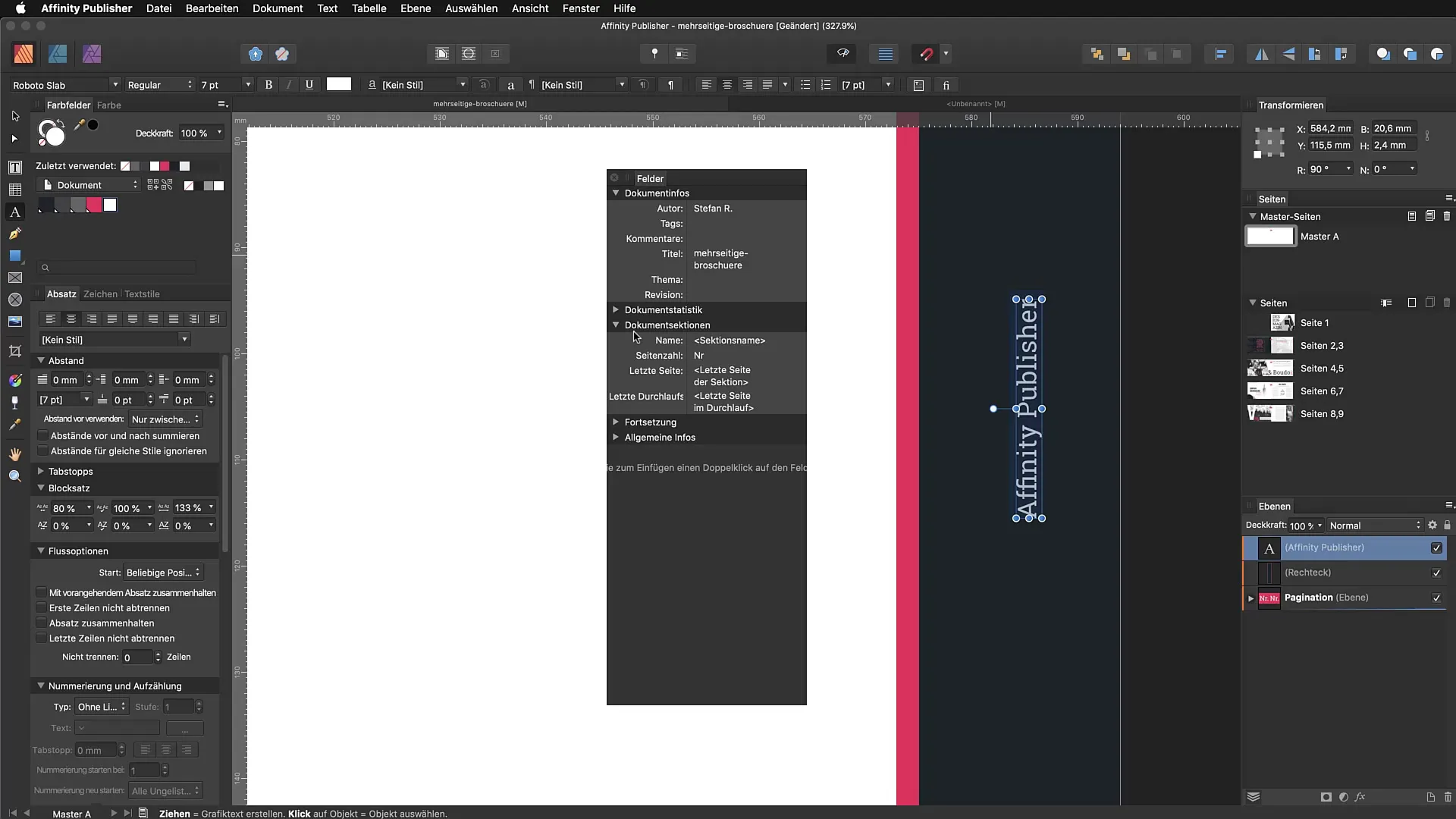
Task: Expand Dokumentstatistik in Felder panel
Action: point(616,309)
